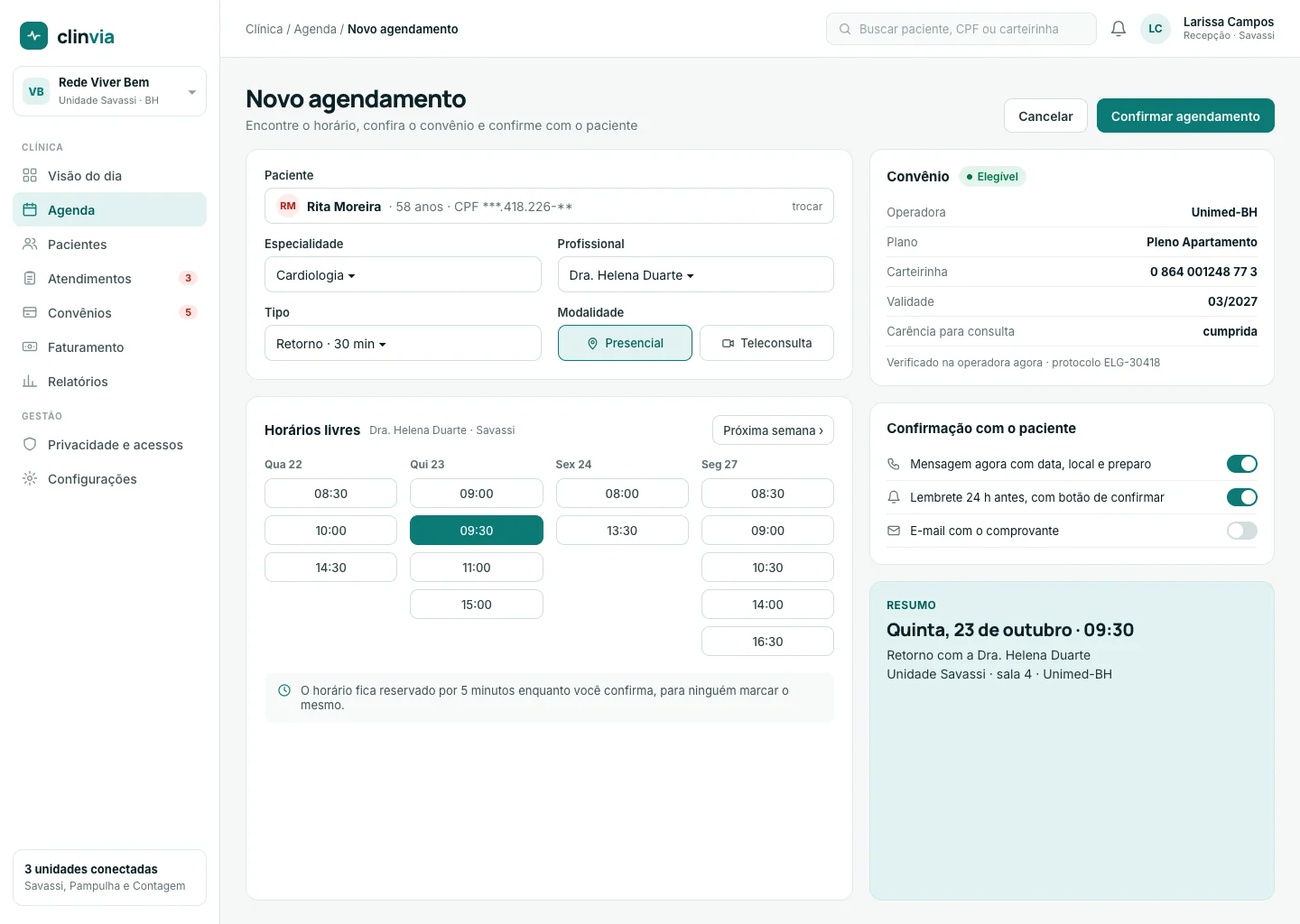Click Agenda breadcrumb link

(x=315, y=29)
